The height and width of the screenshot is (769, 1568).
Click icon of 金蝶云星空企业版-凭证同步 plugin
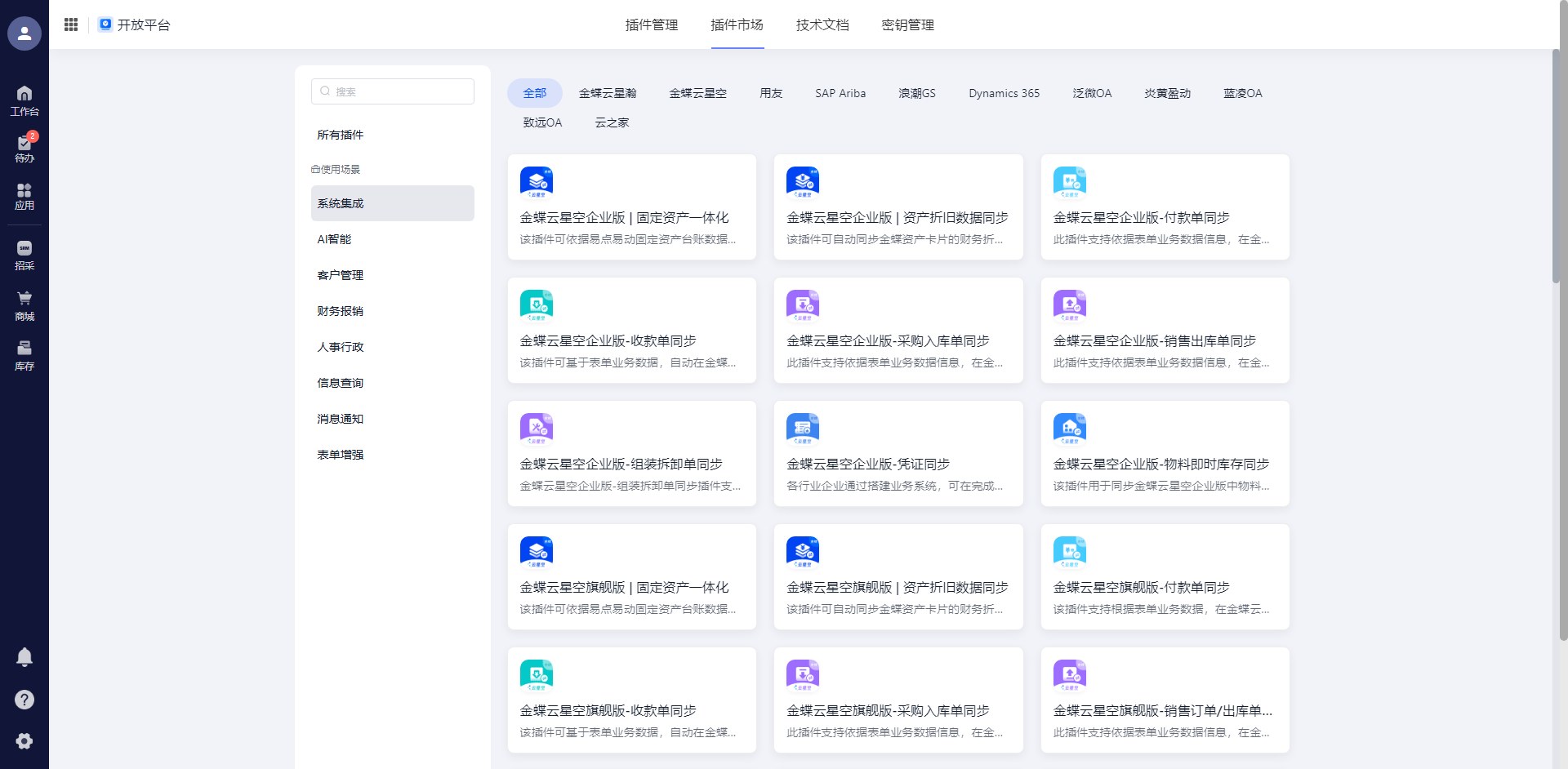[803, 429]
